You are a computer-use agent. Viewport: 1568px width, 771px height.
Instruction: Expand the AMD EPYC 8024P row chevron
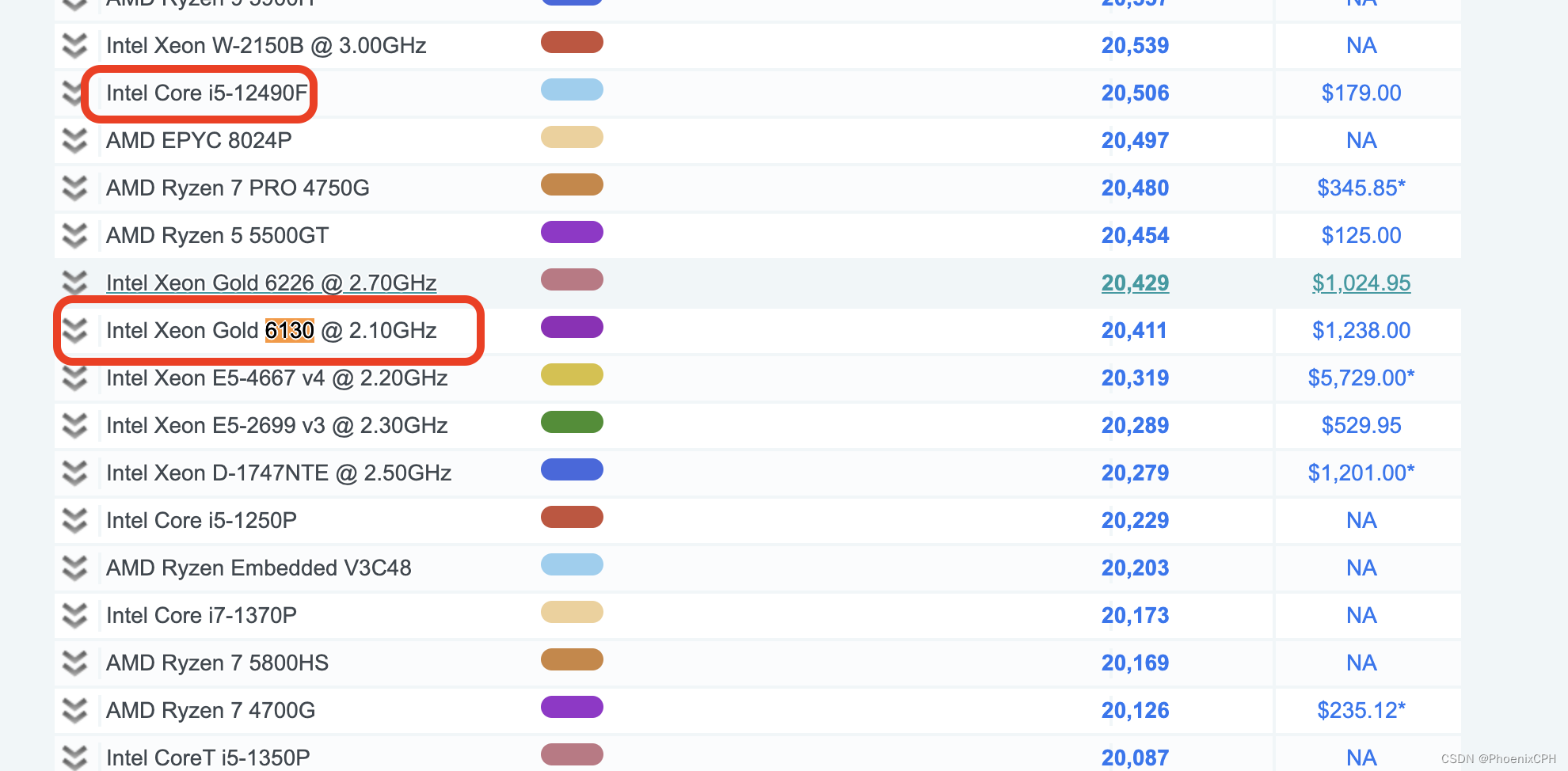click(74, 141)
